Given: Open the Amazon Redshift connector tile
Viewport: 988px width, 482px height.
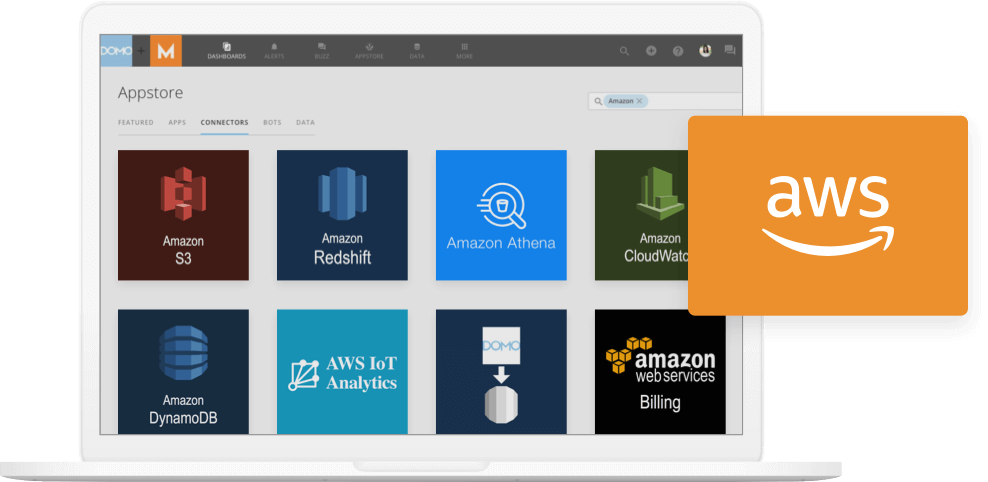Looking at the screenshot, I should pyautogui.click(x=342, y=215).
